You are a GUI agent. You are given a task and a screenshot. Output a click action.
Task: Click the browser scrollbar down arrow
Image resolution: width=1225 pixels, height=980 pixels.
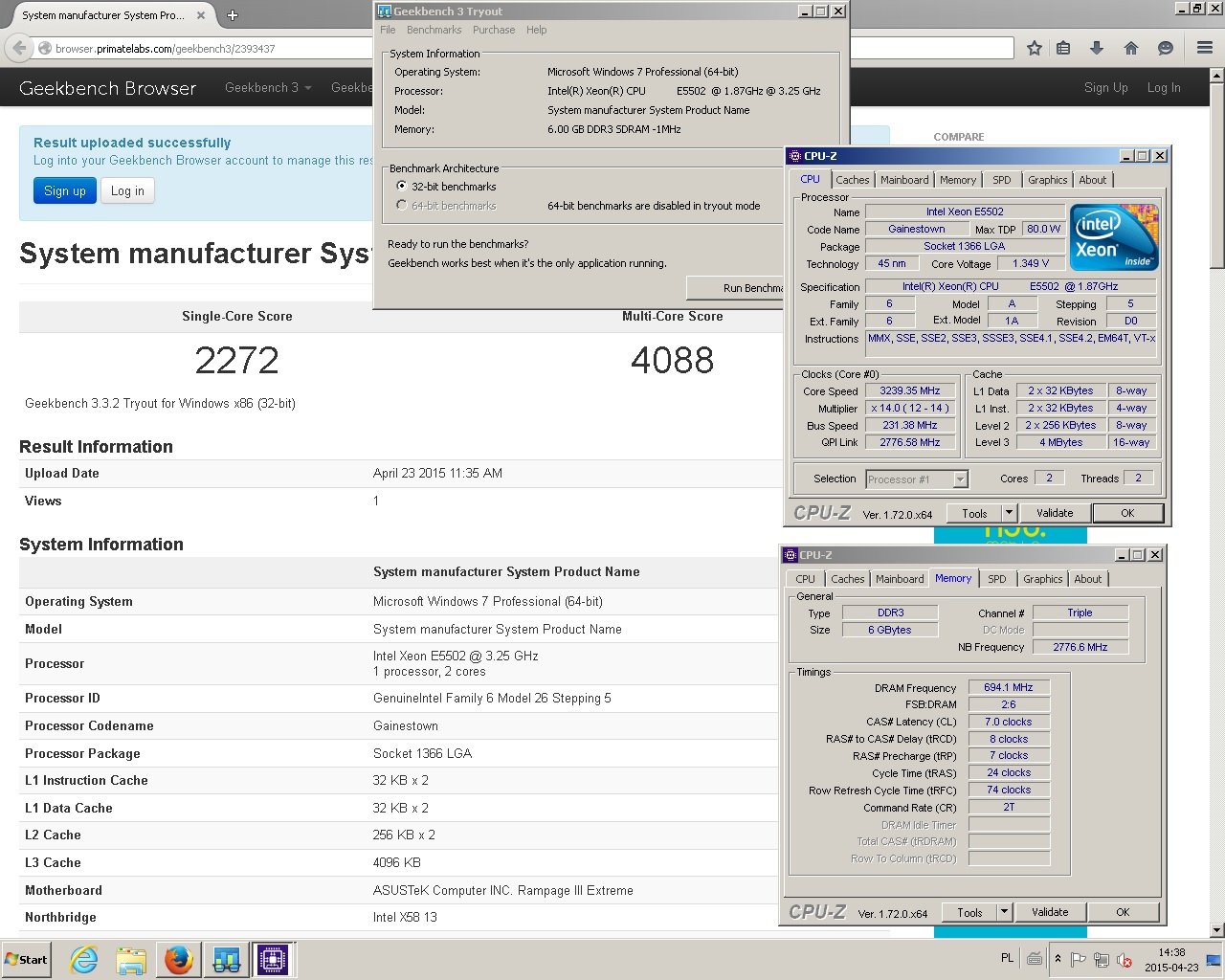[1216, 929]
